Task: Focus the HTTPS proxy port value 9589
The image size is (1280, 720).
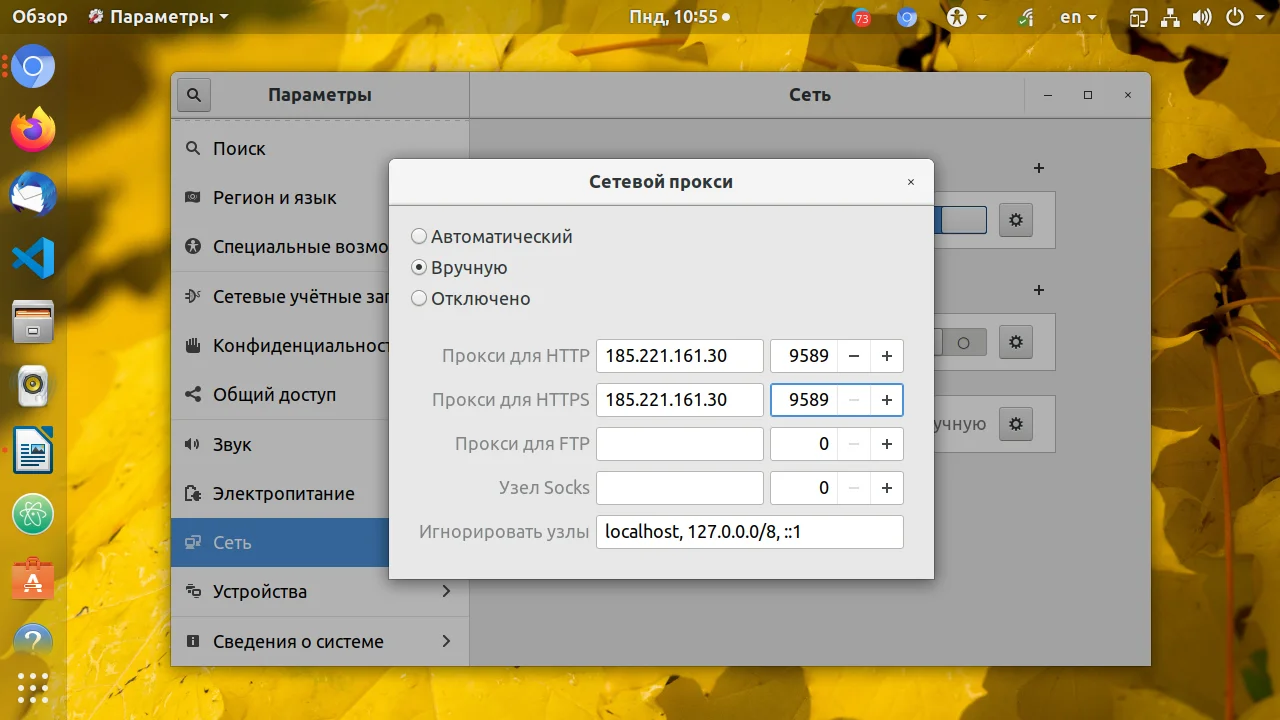Action: click(x=804, y=400)
